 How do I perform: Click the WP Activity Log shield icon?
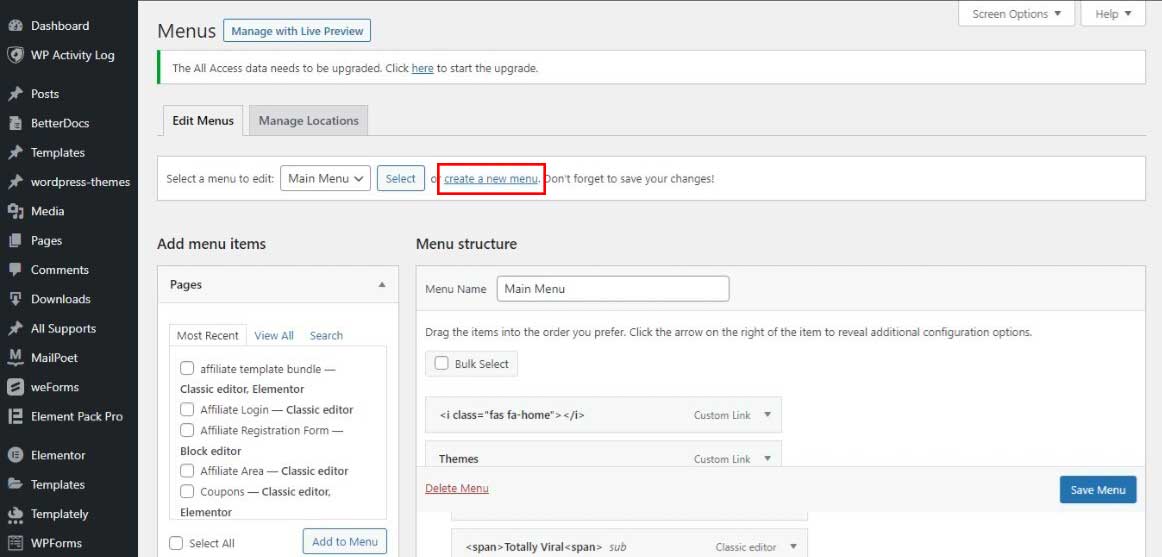coord(15,55)
